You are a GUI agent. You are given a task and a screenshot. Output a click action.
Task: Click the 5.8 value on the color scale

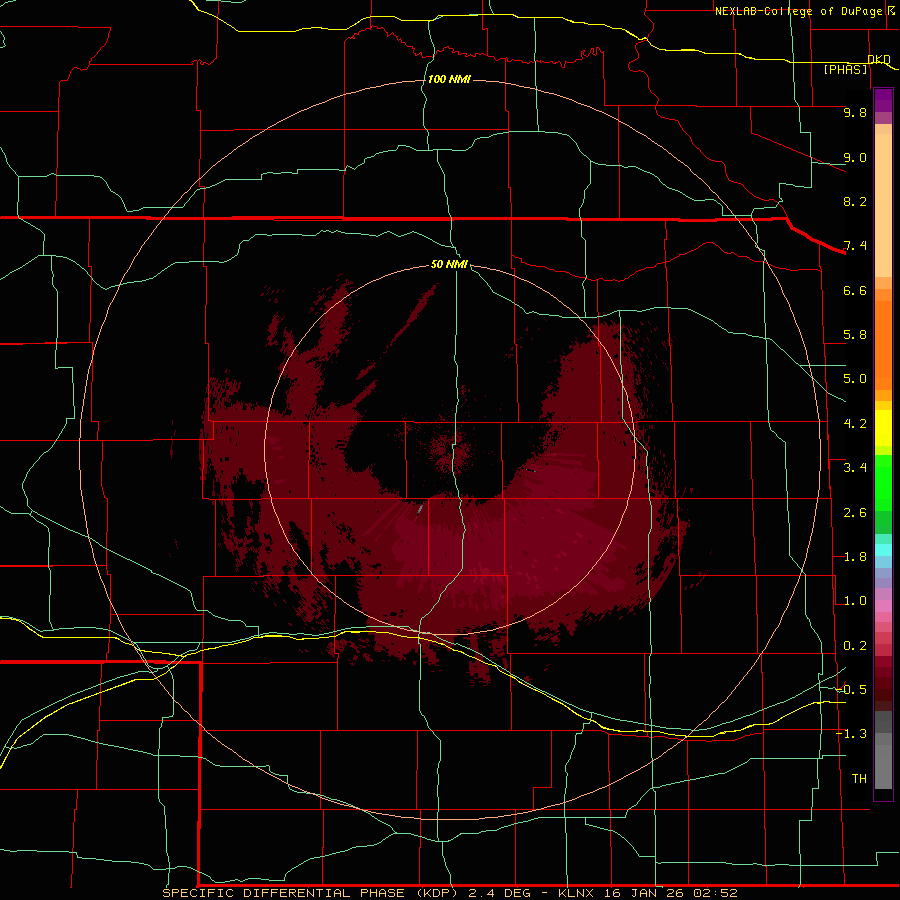click(855, 335)
